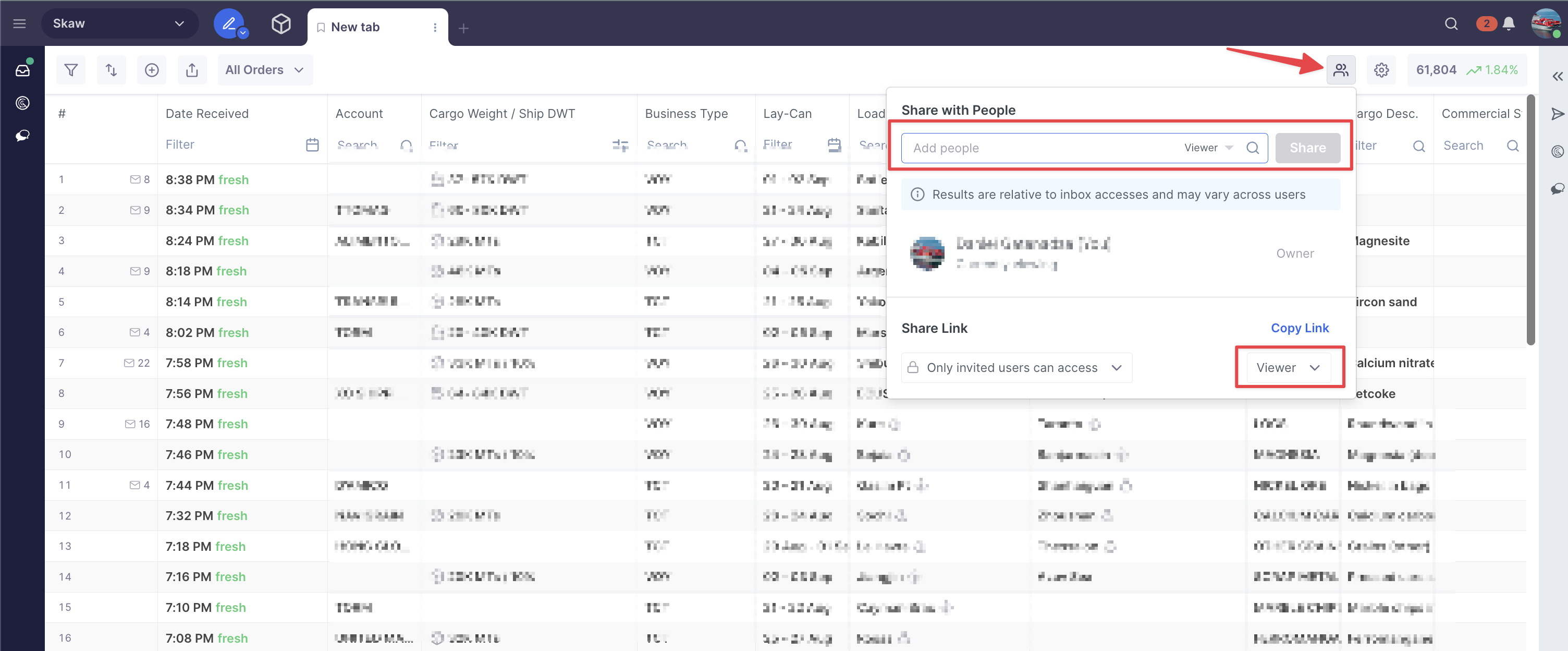Open the settings gear icon
Image resolution: width=1568 pixels, height=651 pixels.
point(1381,70)
